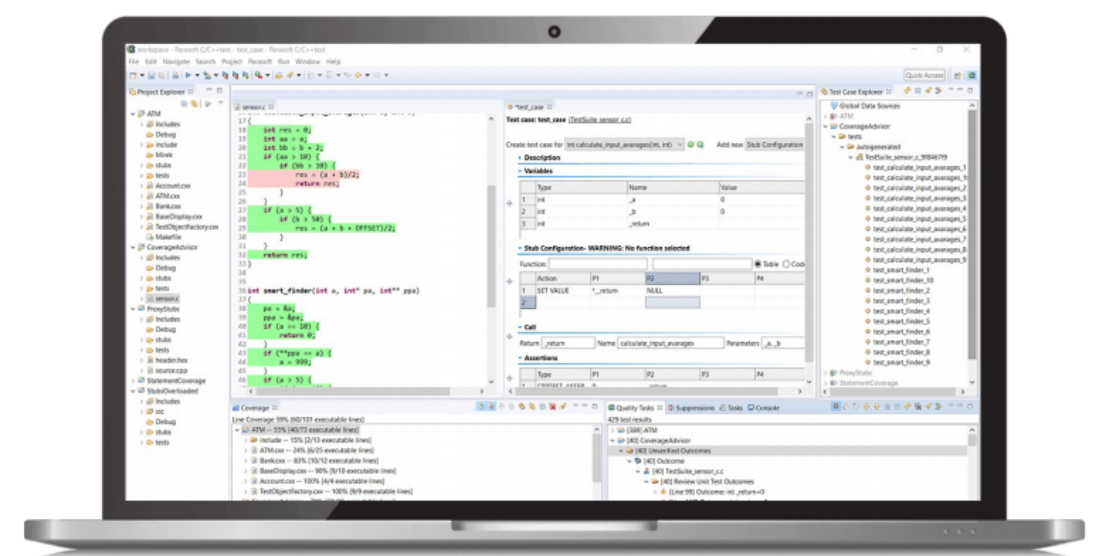
Task: Collapse the Assertions section
Action: coord(521,358)
